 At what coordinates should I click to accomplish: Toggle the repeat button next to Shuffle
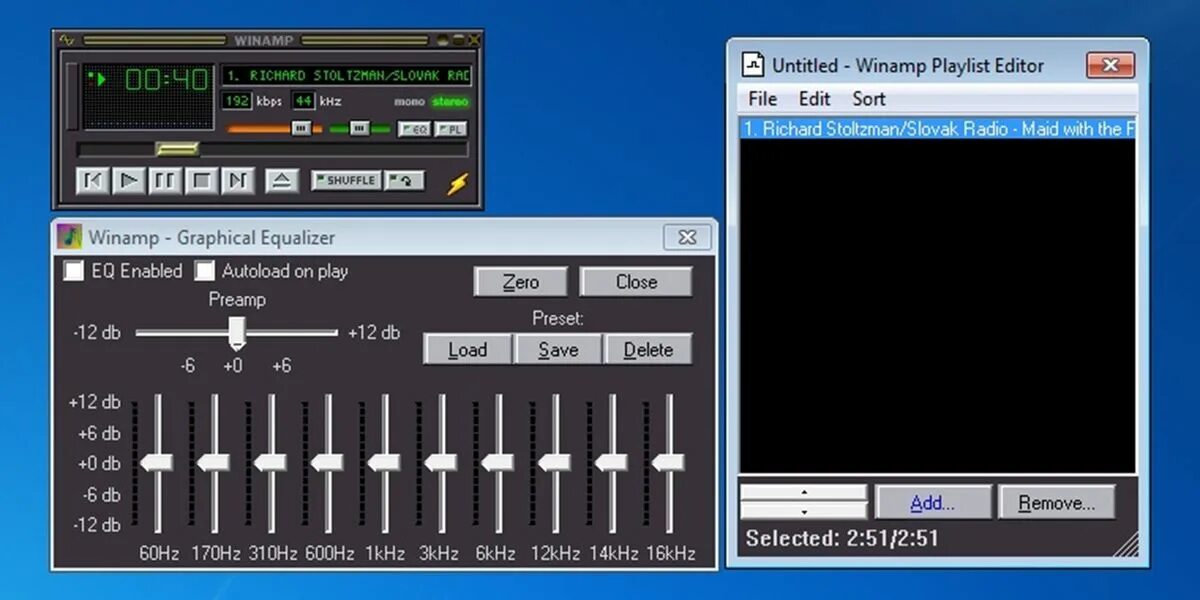[406, 181]
